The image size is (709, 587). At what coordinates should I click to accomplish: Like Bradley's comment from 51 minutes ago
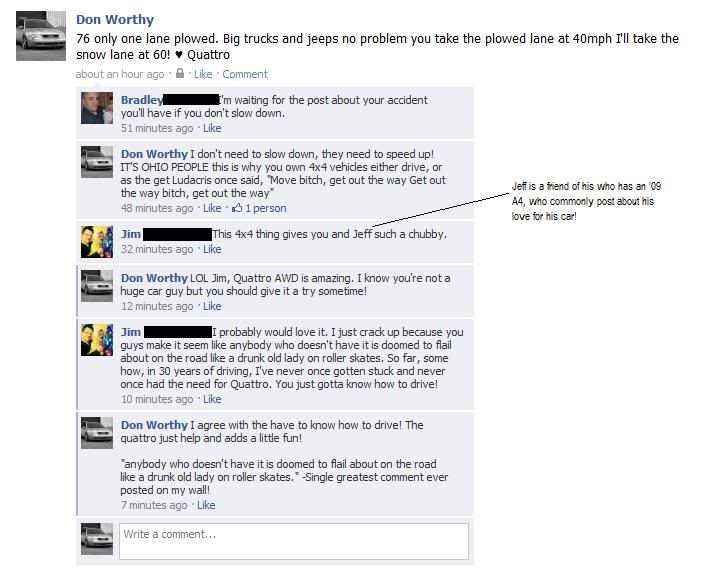[x=212, y=128]
